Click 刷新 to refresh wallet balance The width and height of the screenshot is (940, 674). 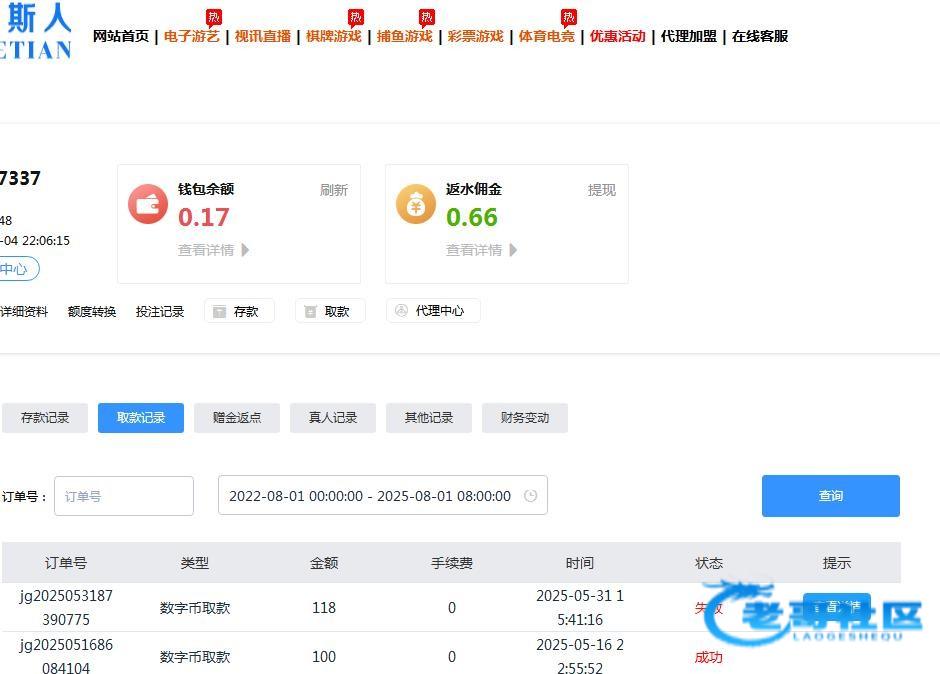pos(334,190)
